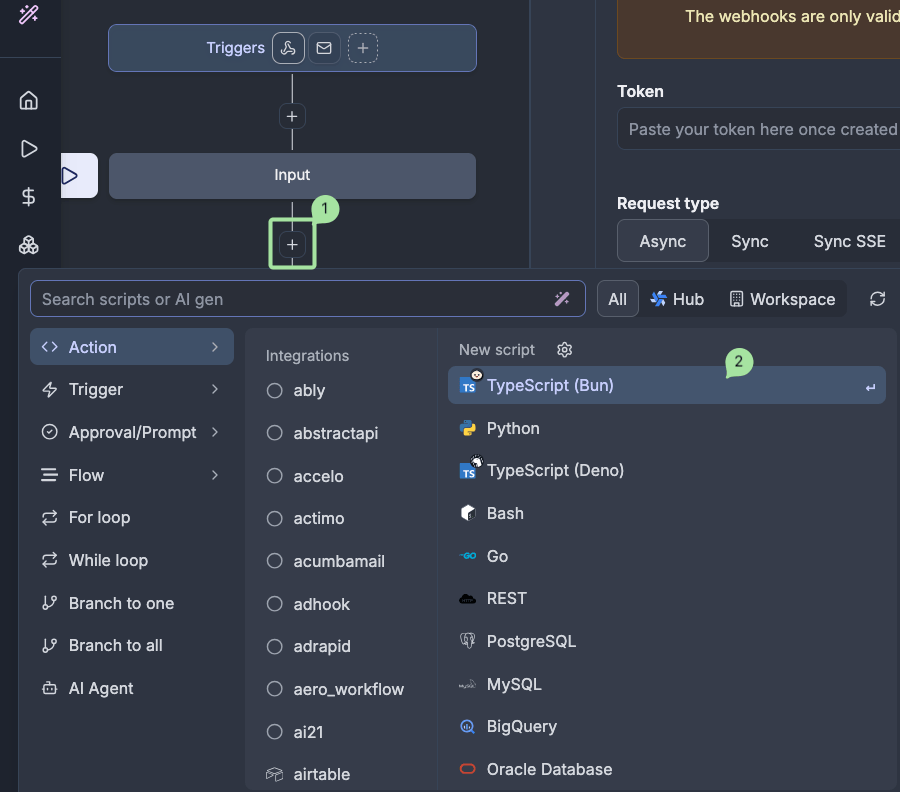This screenshot has width=900, height=792.
Task: Click the webhook trigger icon
Action: click(x=288, y=48)
